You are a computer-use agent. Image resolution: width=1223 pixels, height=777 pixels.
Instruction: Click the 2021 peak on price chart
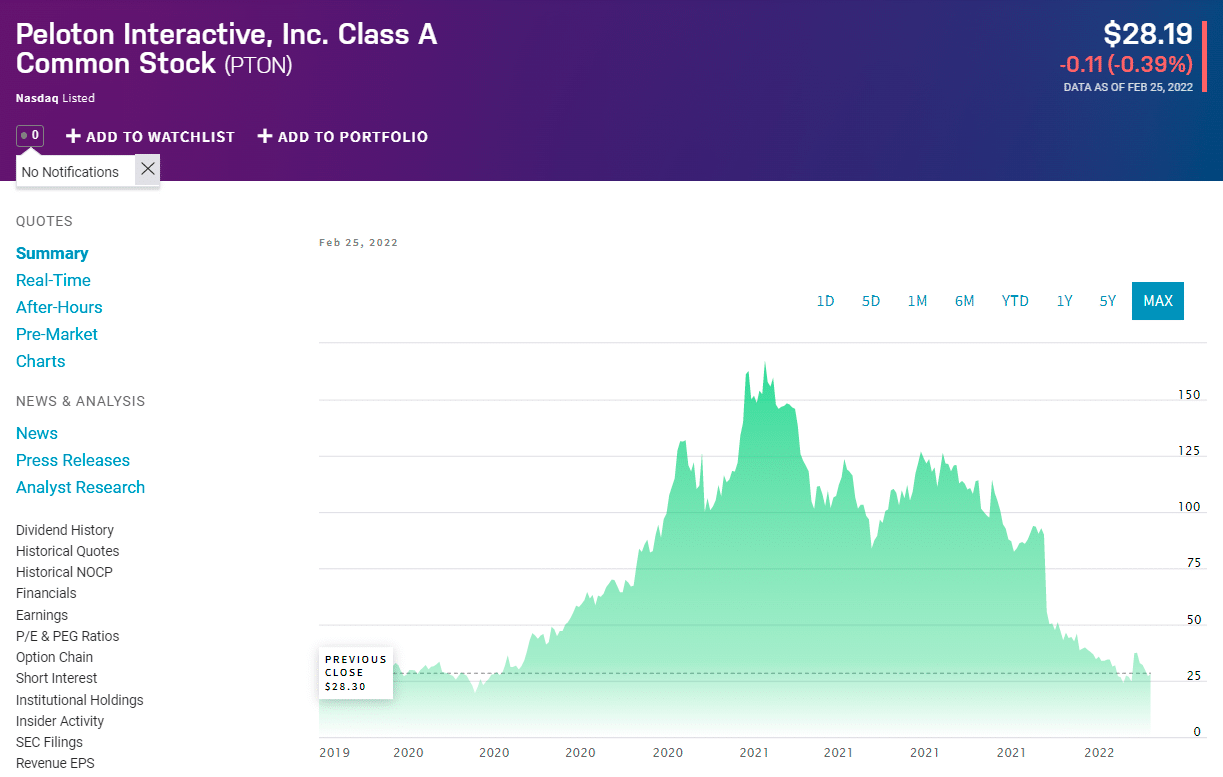click(765, 365)
